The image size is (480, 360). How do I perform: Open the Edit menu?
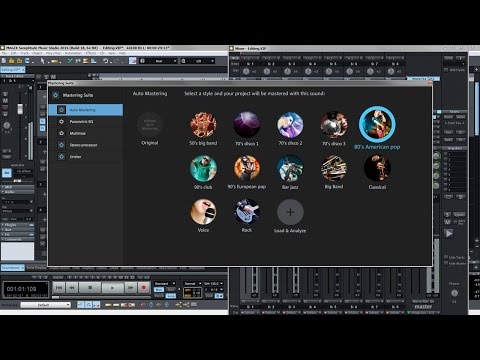coord(14,53)
